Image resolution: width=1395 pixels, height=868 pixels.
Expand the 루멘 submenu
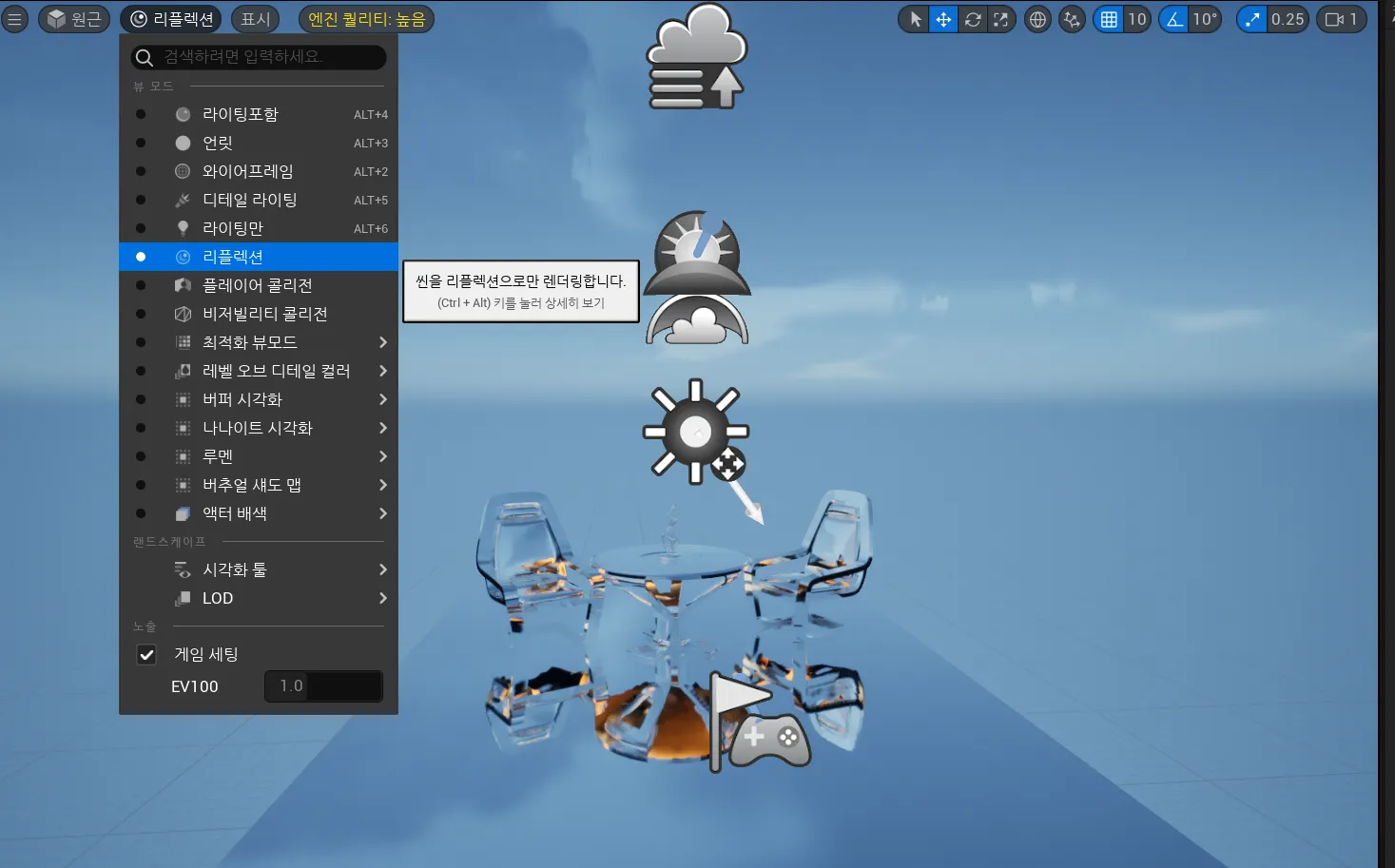point(259,456)
